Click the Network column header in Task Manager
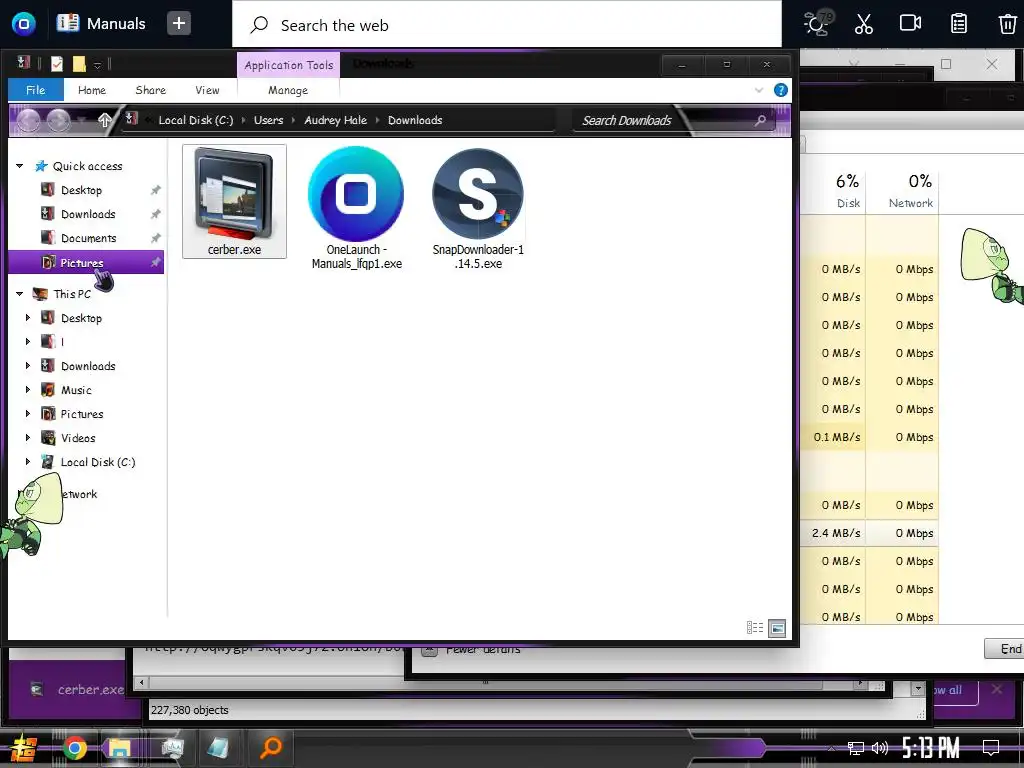Image resolution: width=1024 pixels, height=768 pixels. pyautogui.click(x=904, y=189)
